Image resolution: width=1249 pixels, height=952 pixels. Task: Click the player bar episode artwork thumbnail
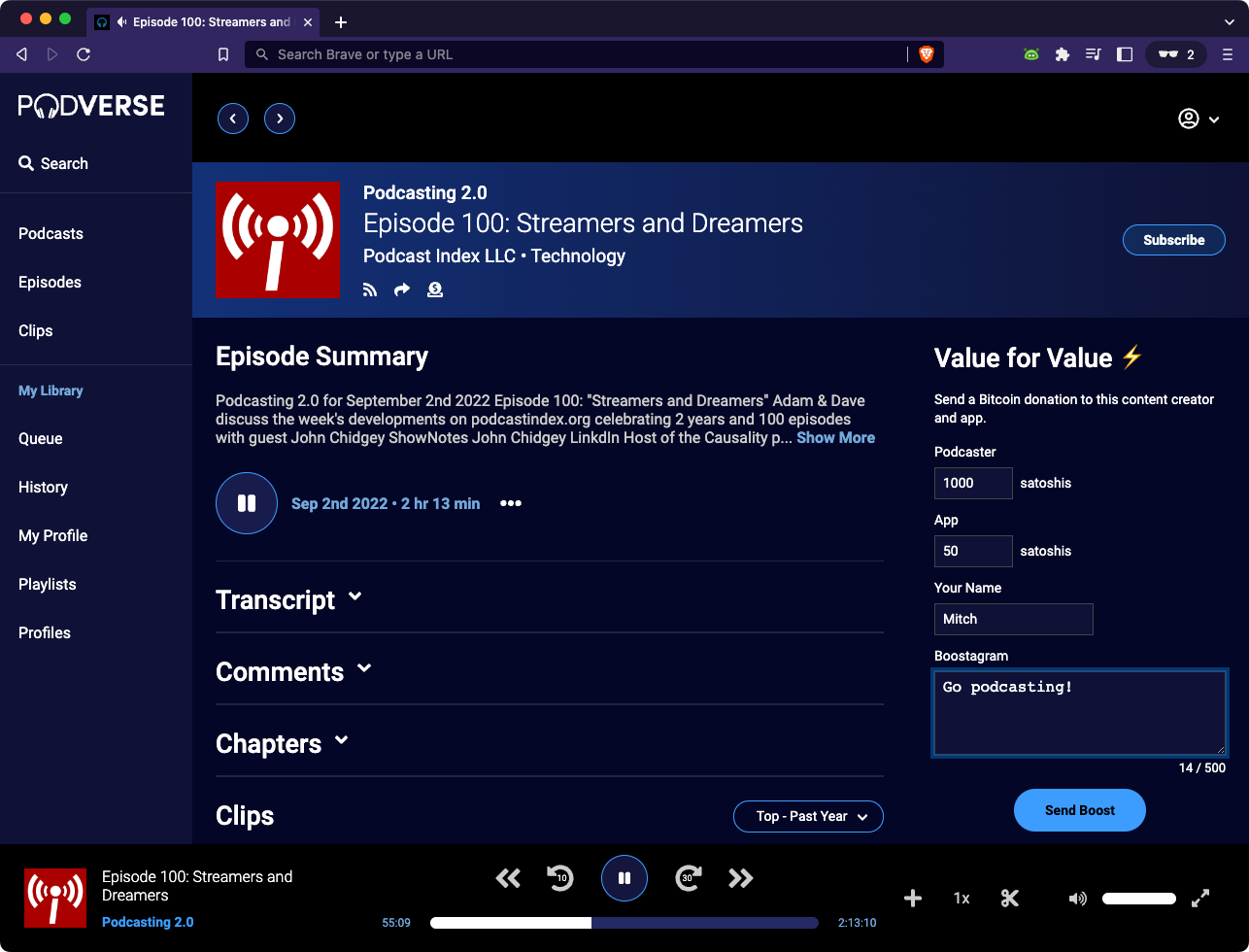point(54,899)
